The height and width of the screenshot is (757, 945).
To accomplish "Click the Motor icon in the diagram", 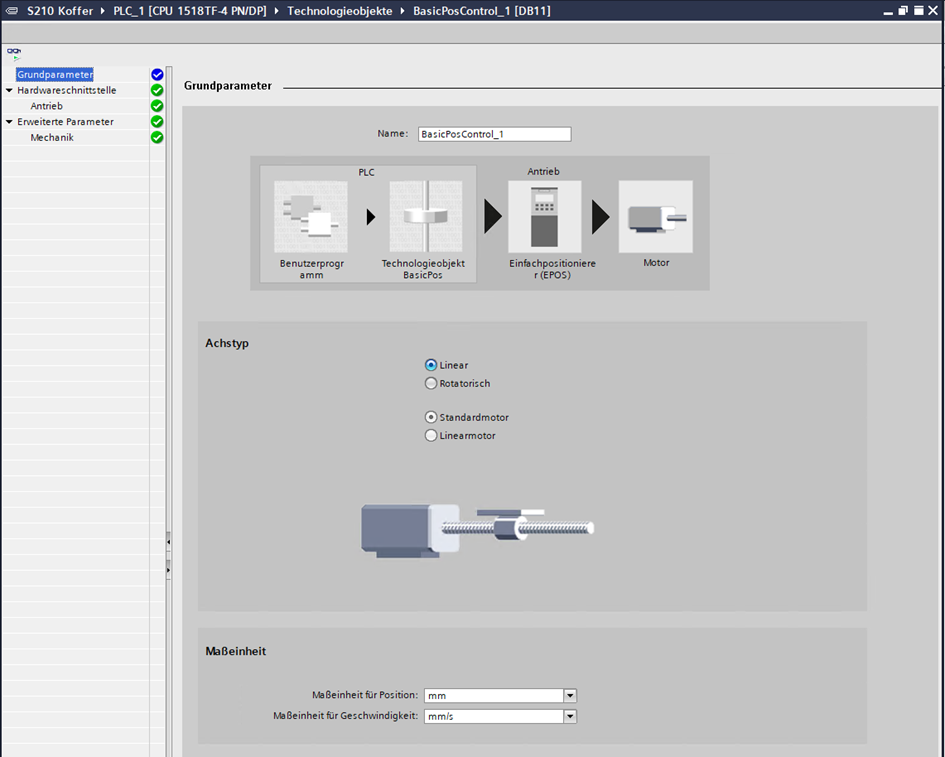I will (x=655, y=217).
